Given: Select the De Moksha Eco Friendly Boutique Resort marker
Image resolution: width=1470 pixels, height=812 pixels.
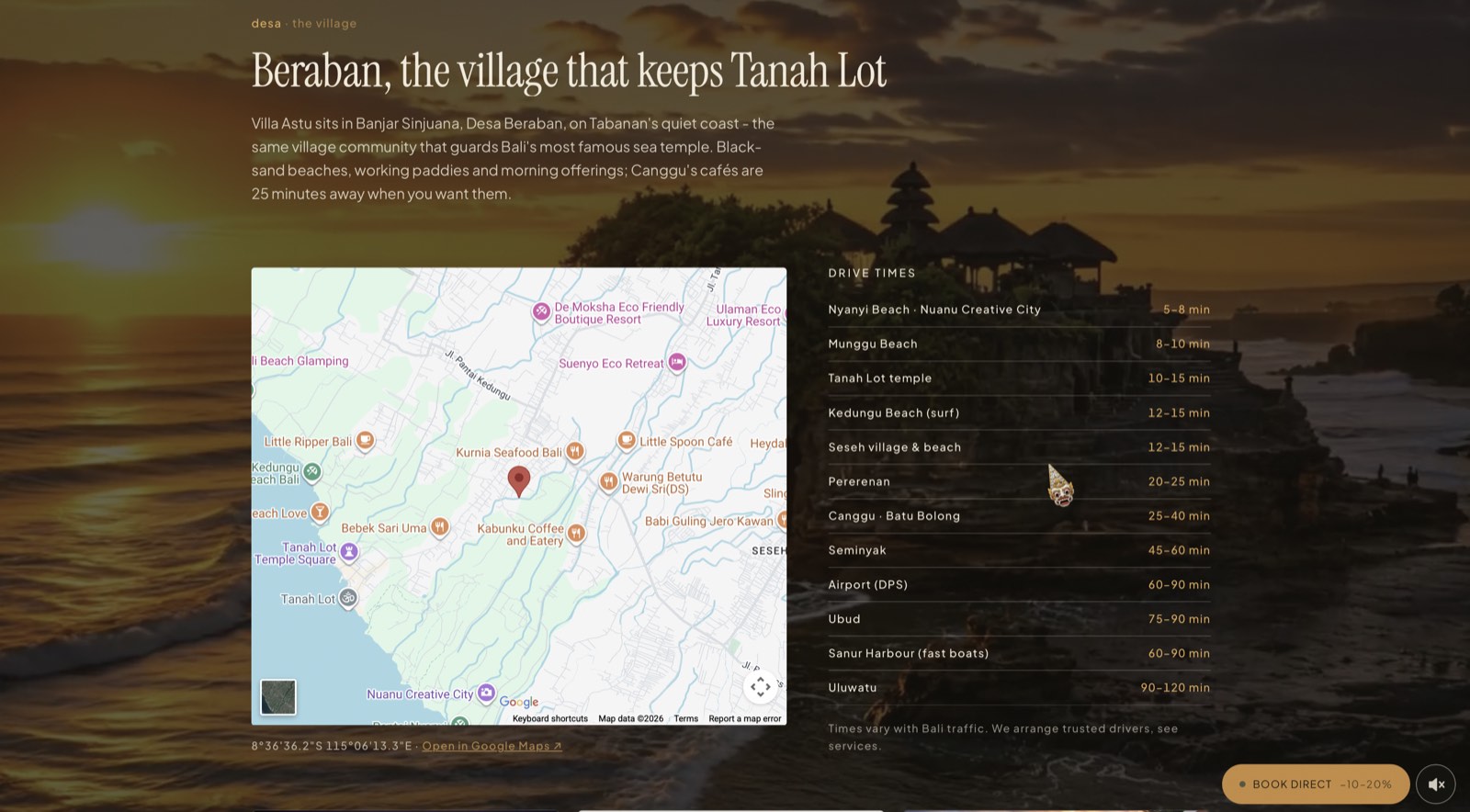Looking at the screenshot, I should point(542,312).
